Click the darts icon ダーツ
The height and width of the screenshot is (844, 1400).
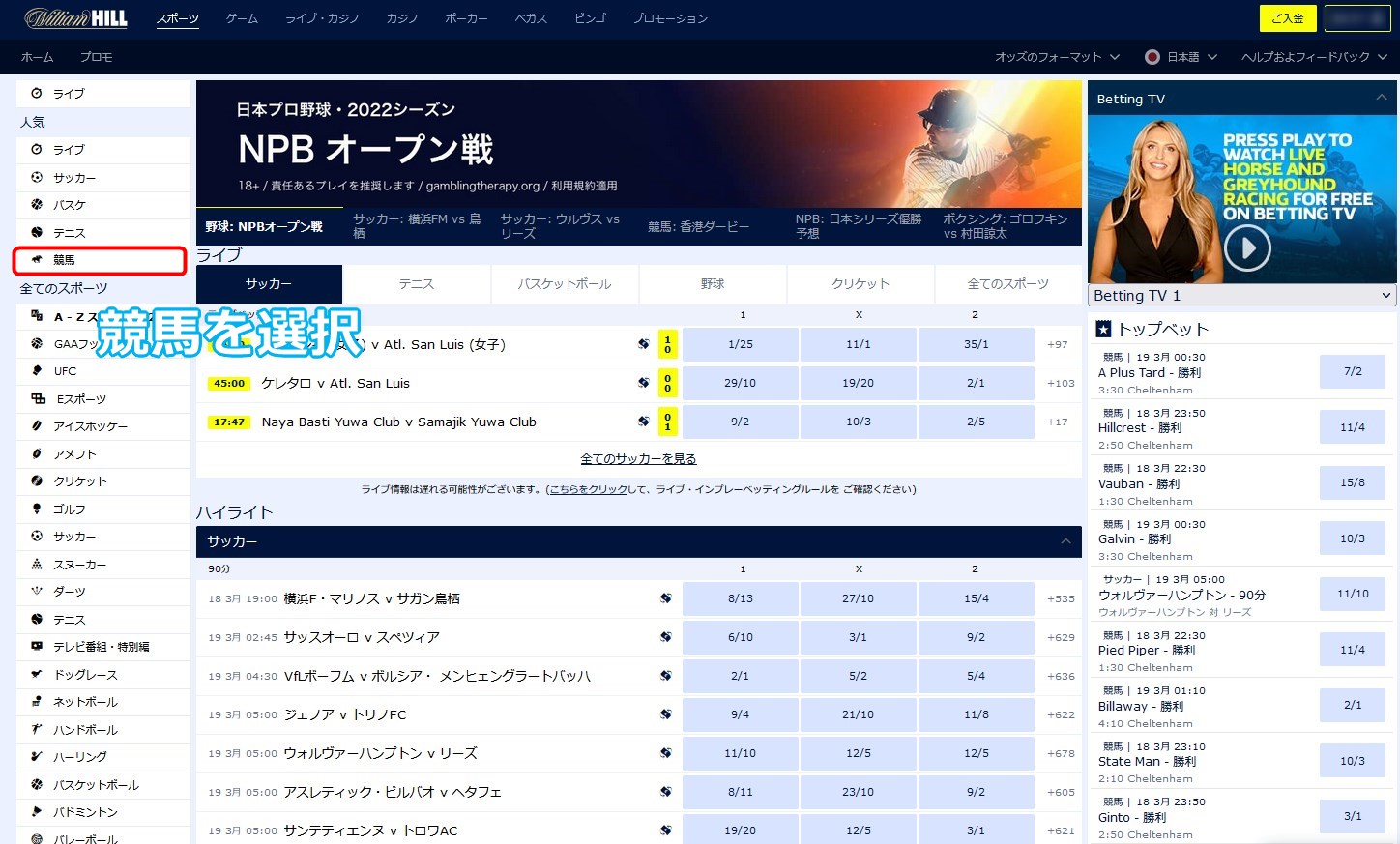coord(37,591)
